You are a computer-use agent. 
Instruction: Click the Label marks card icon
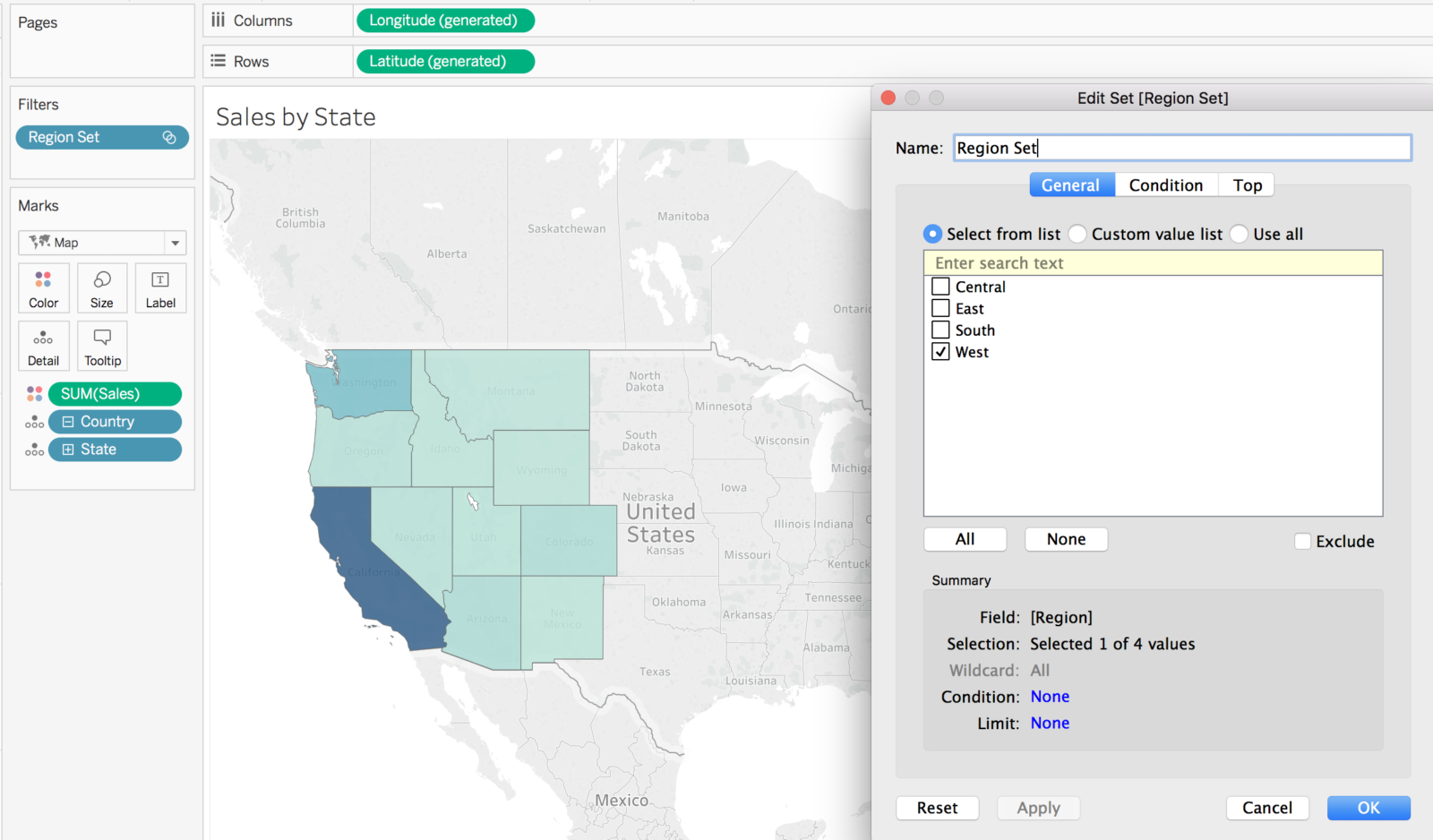tap(160, 287)
